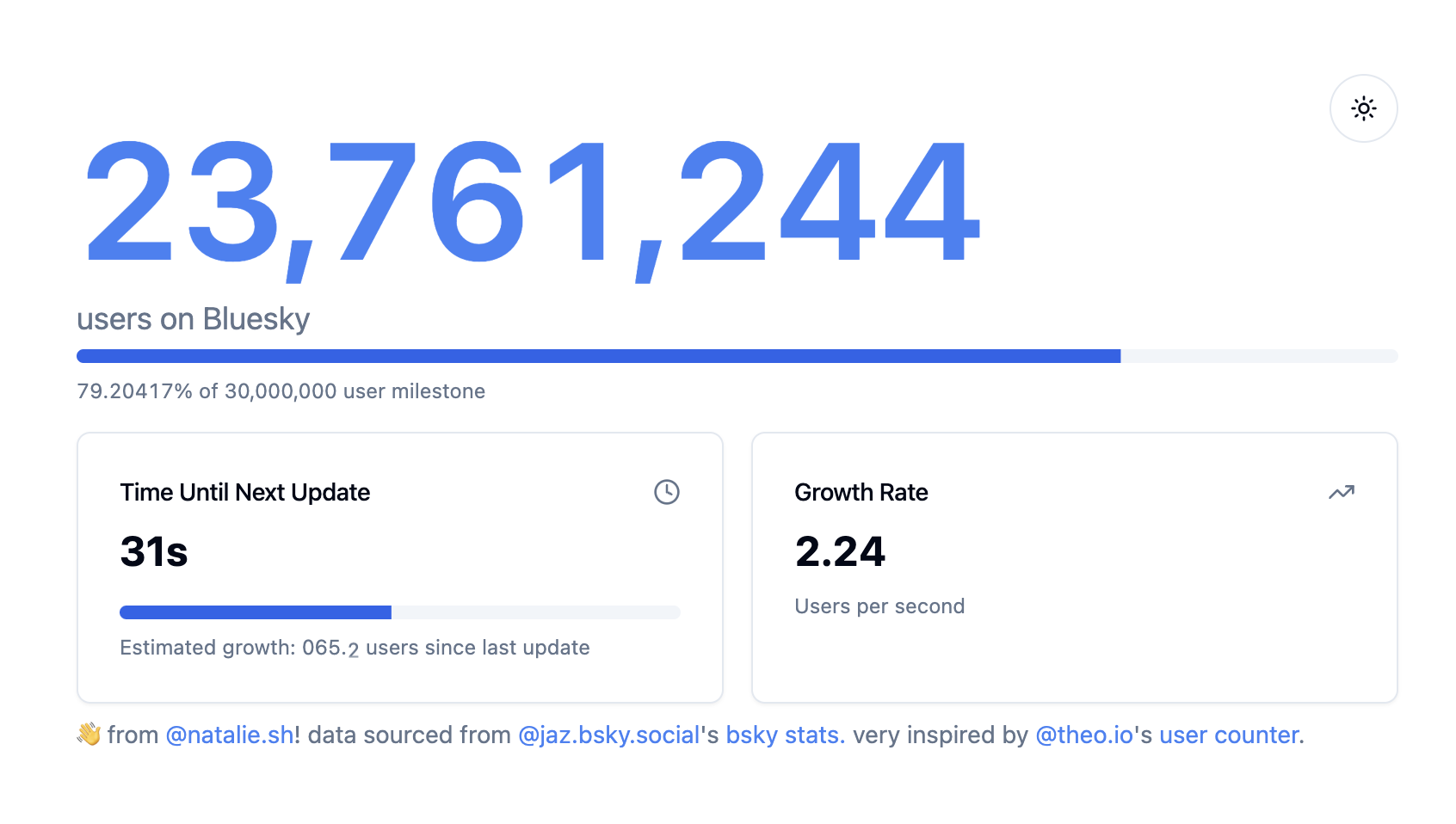Viewport: 1456px width, 824px height.
Task: Click the users on Bluesky subtitle
Action: [193, 319]
